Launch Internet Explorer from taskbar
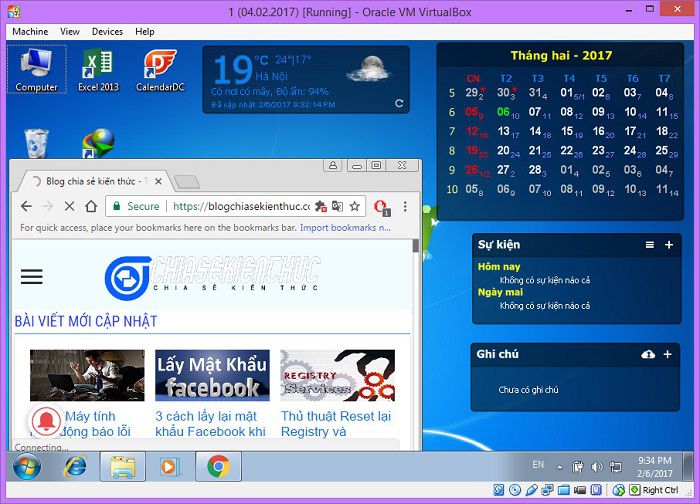 pos(75,467)
